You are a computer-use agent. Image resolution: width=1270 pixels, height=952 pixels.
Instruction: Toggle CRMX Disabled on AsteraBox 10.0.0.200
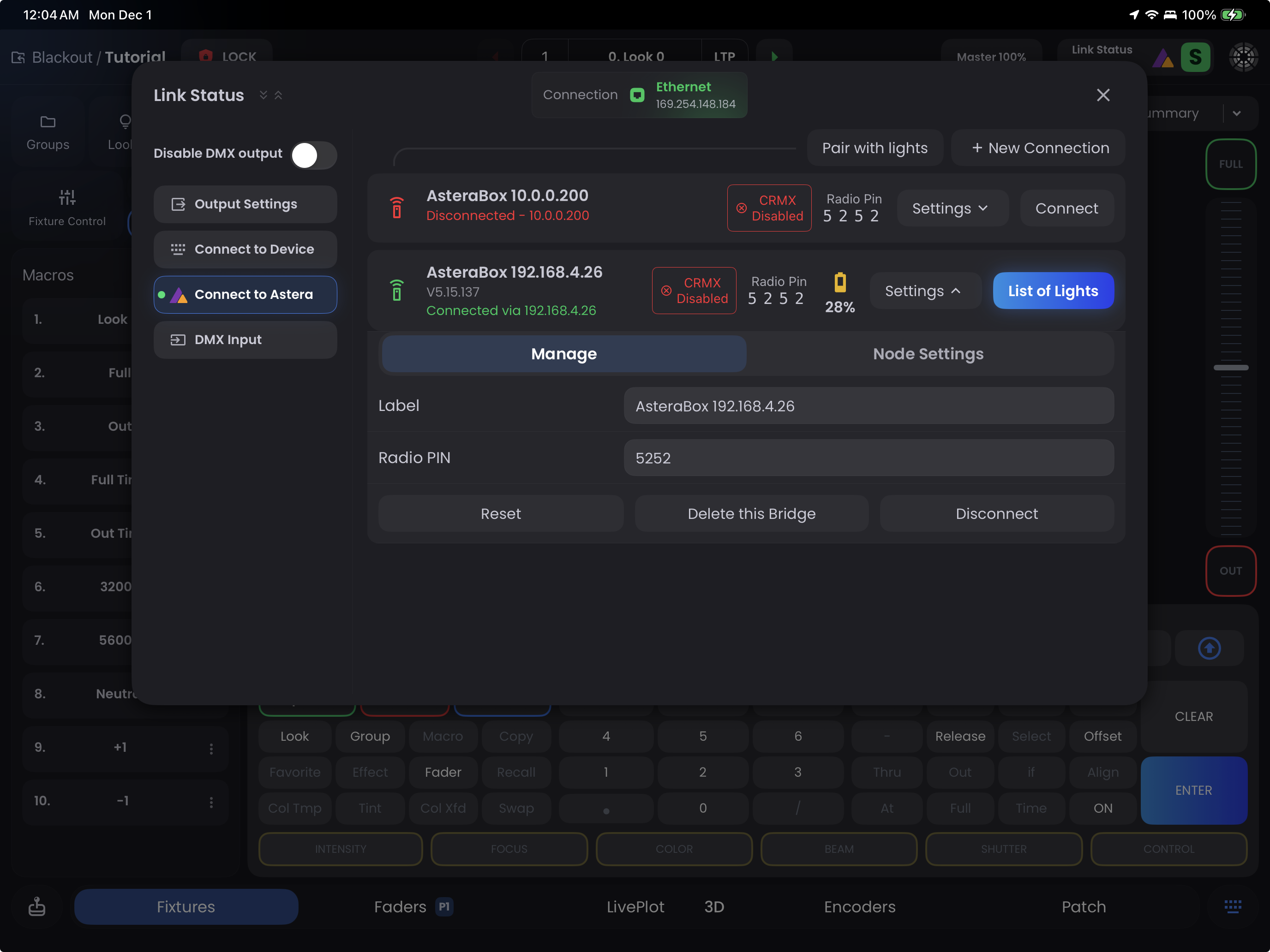pyautogui.click(x=769, y=208)
